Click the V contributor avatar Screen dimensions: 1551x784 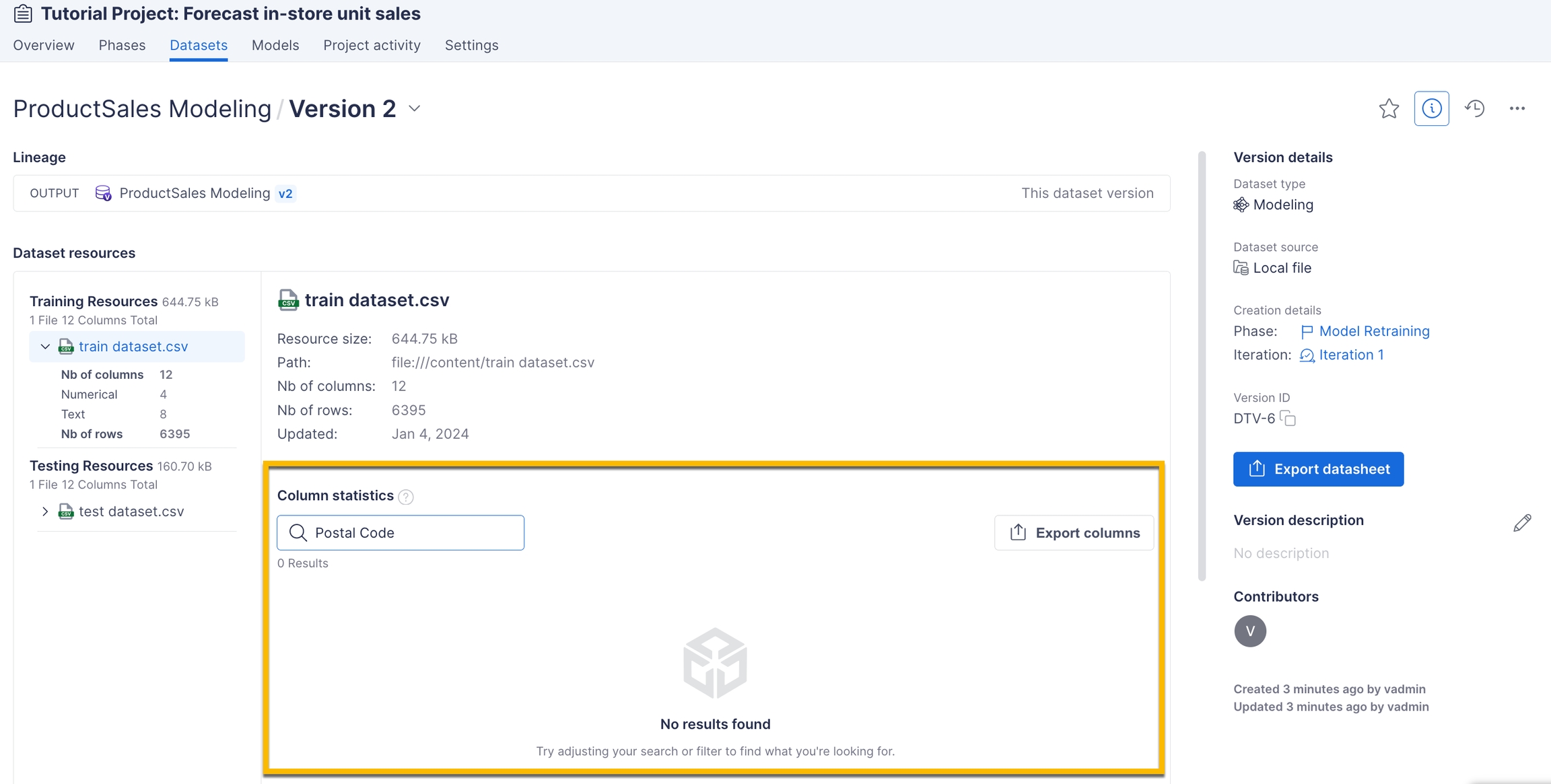pyautogui.click(x=1249, y=631)
